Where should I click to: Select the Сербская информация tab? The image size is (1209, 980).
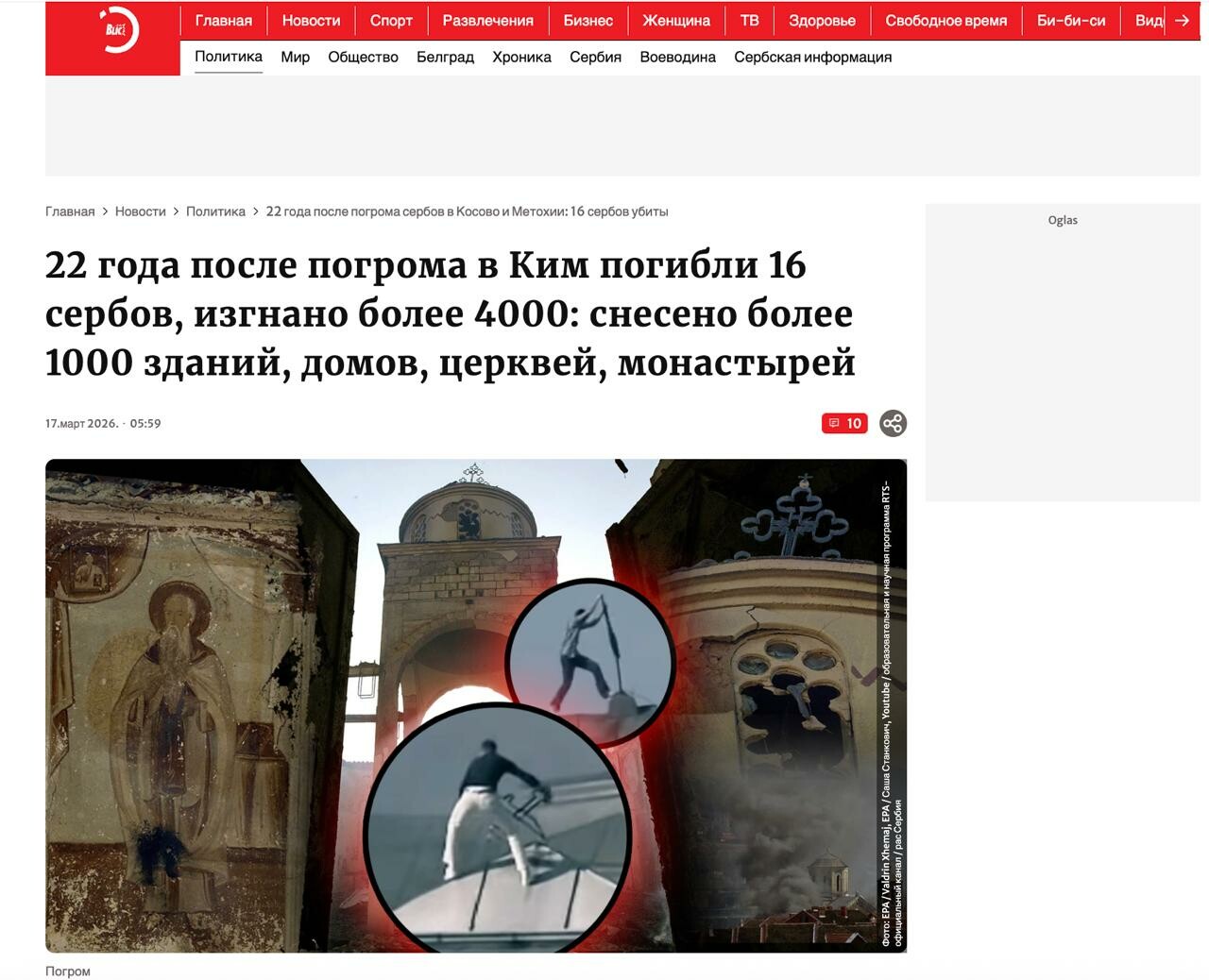[812, 57]
